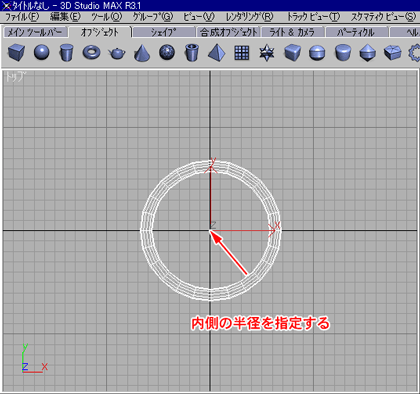Open the 編集(E) menu

point(65,17)
